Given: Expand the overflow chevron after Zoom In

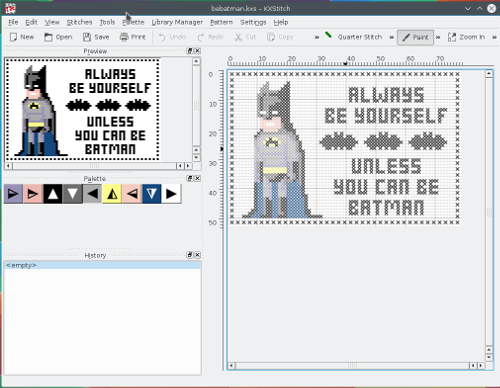Looking at the screenshot, I should [x=494, y=37].
